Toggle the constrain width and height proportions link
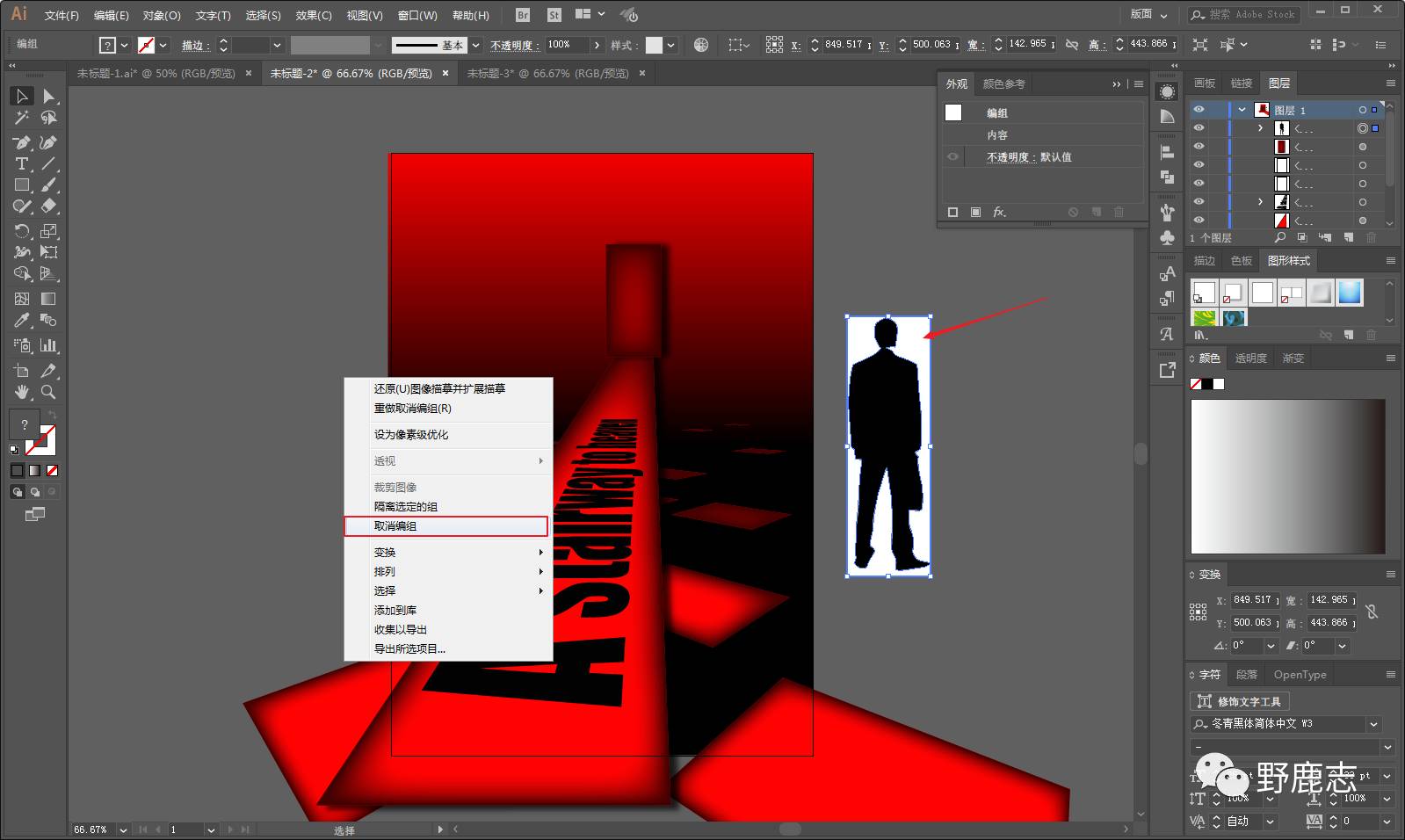This screenshot has height=840, width=1405. [1372, 612]
